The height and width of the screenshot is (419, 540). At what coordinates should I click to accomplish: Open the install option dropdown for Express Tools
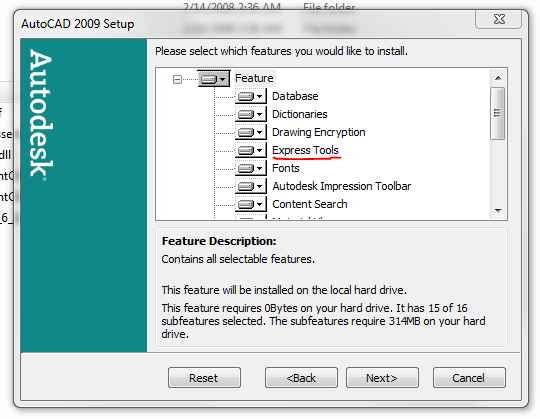click(251, 150)
